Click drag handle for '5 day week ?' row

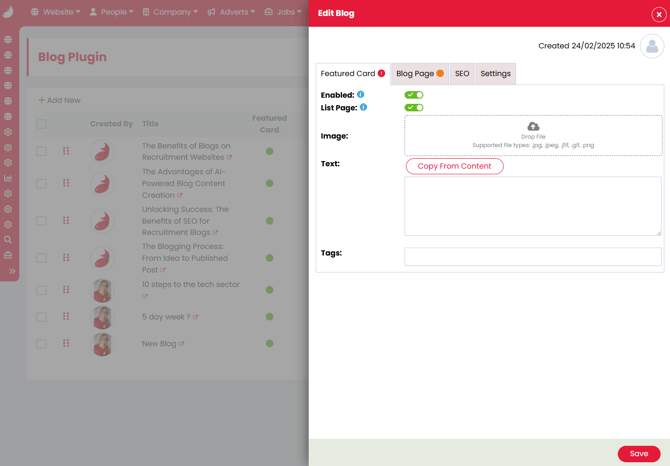tap(66, 317)
